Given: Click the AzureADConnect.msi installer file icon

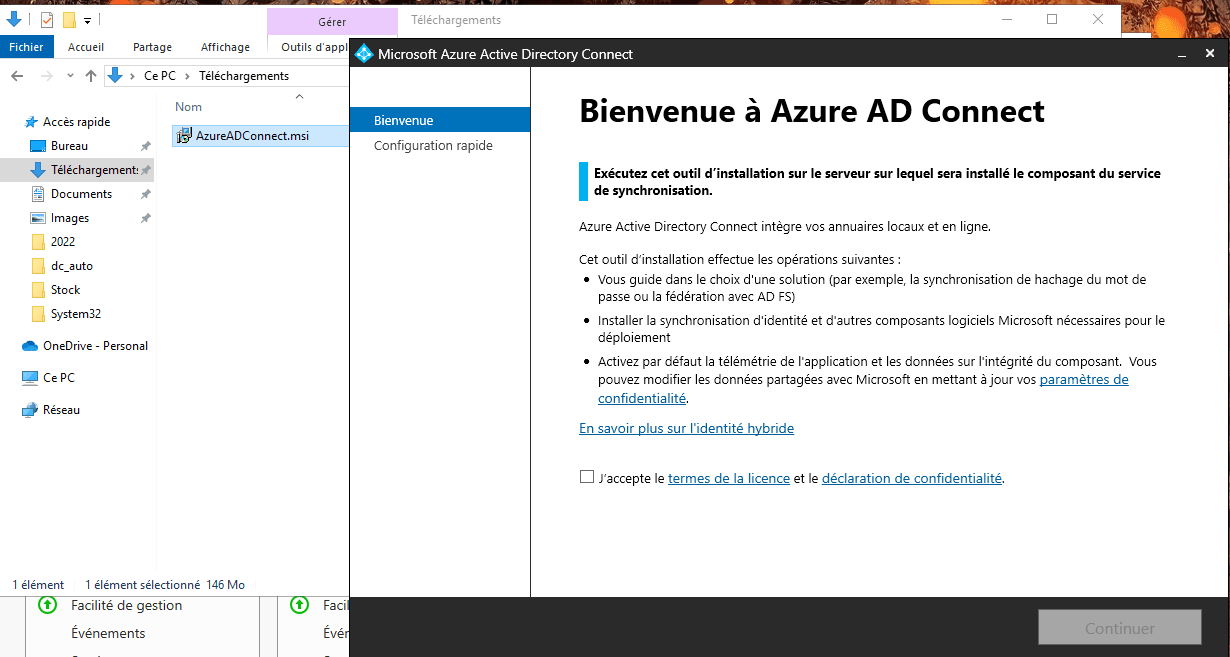Looking at the screenshot, I should coord(184,136).
